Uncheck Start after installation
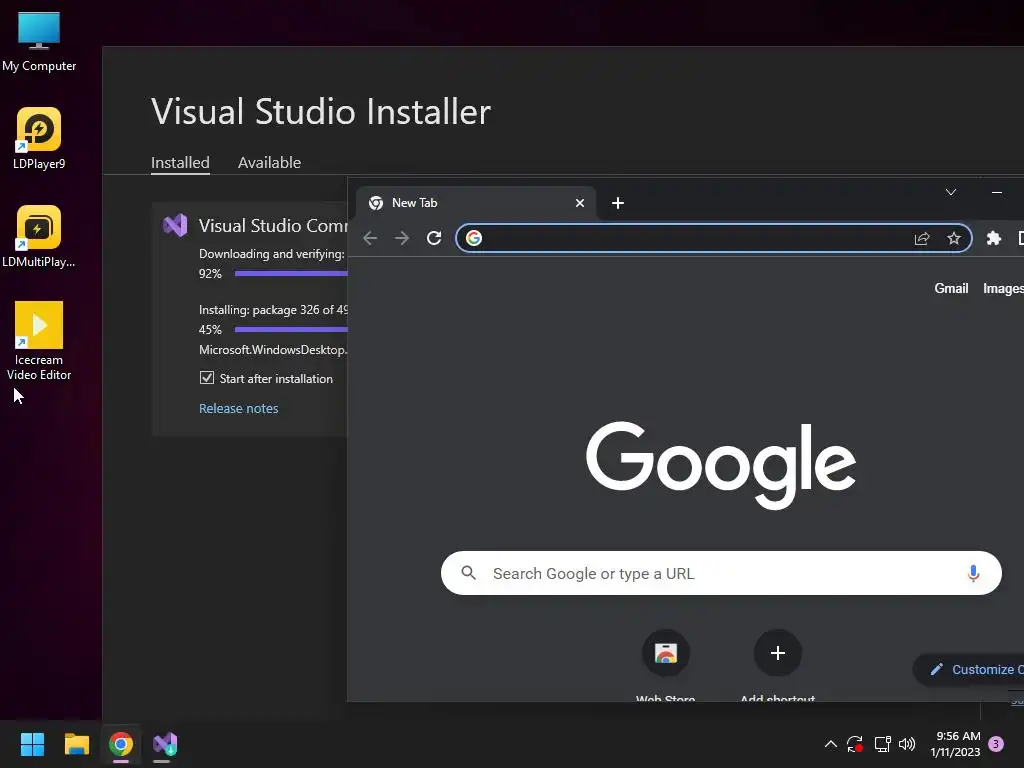 click(206, 378)
